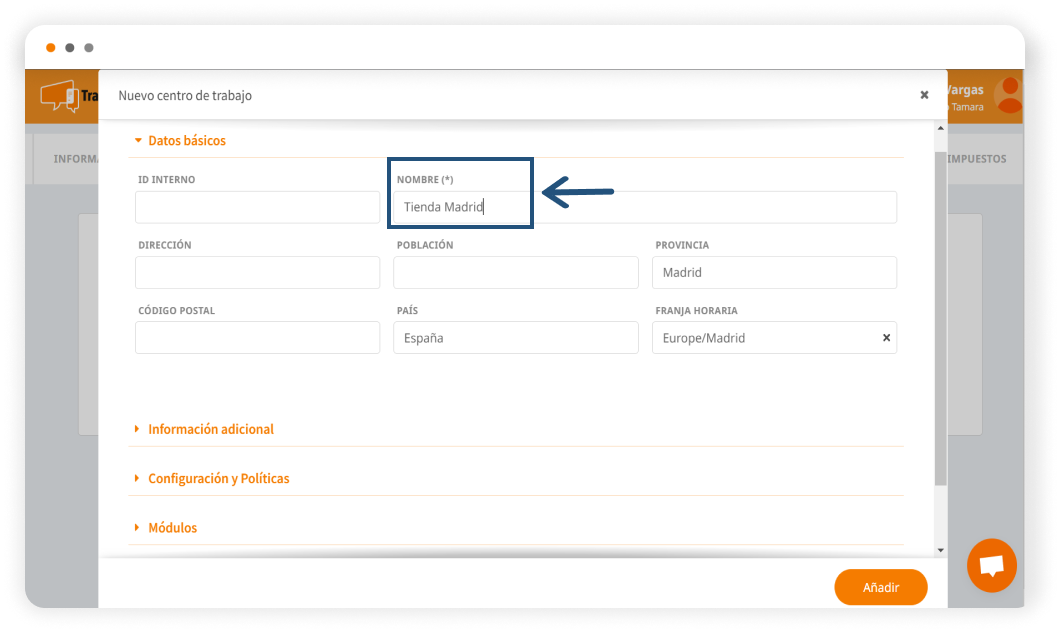Click the ID interno input field

point(257,207)
